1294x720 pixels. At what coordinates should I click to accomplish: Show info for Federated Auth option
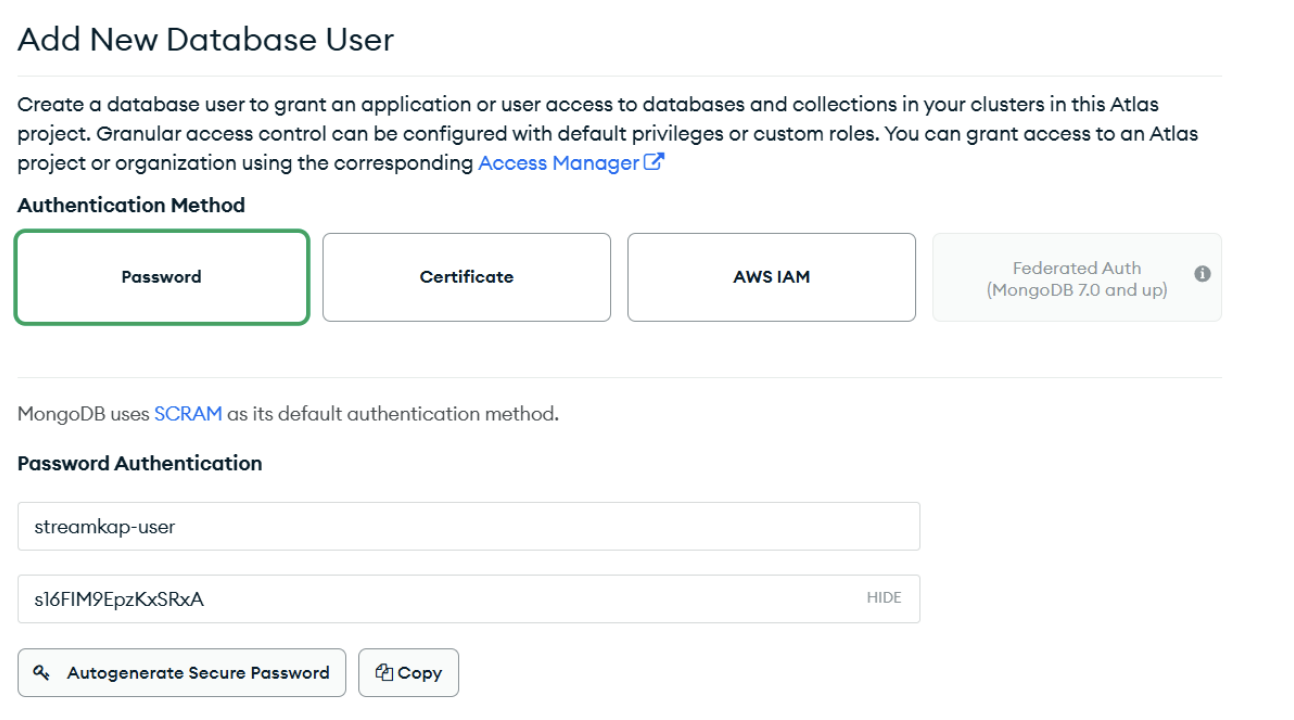click(x=1202, y=274)
